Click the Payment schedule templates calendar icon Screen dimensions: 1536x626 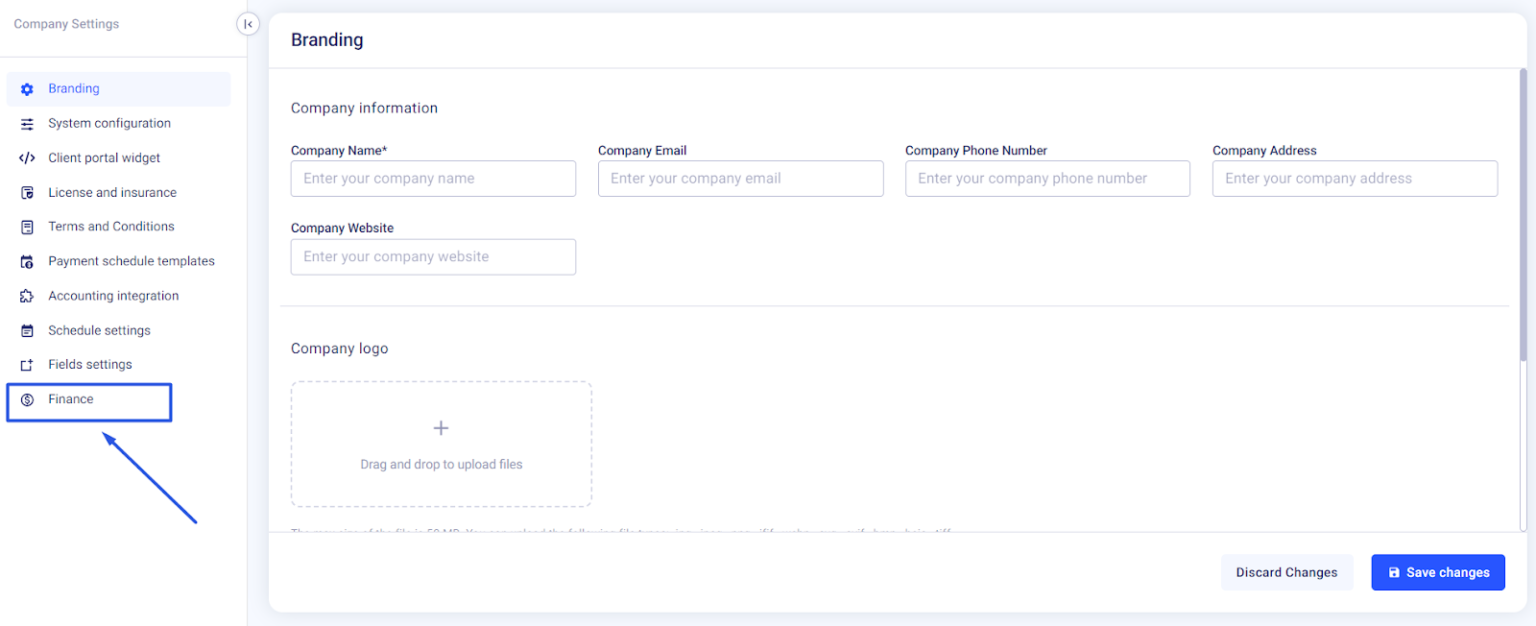[x=27, y=262]
